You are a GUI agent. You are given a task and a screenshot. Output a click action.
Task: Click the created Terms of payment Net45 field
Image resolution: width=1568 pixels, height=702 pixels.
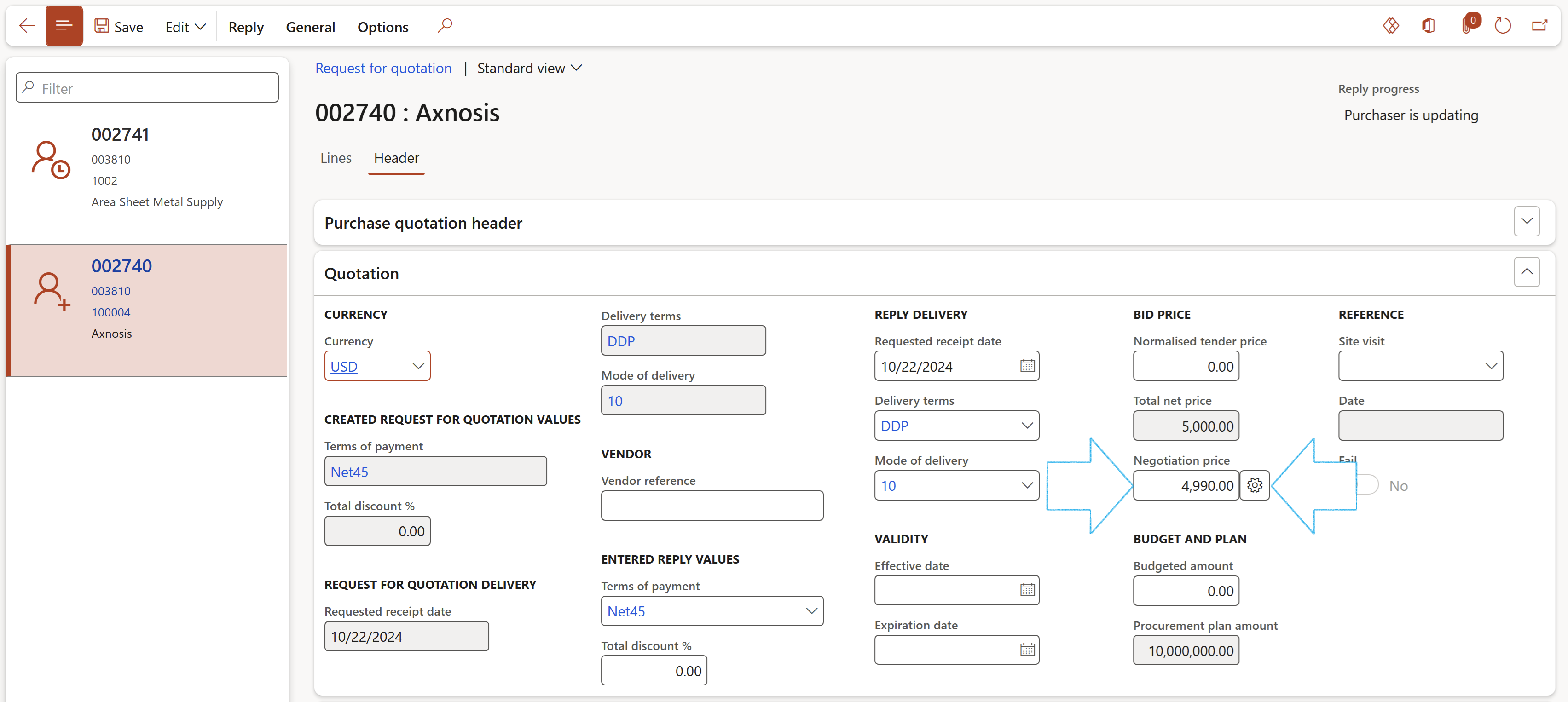[436, 472]
